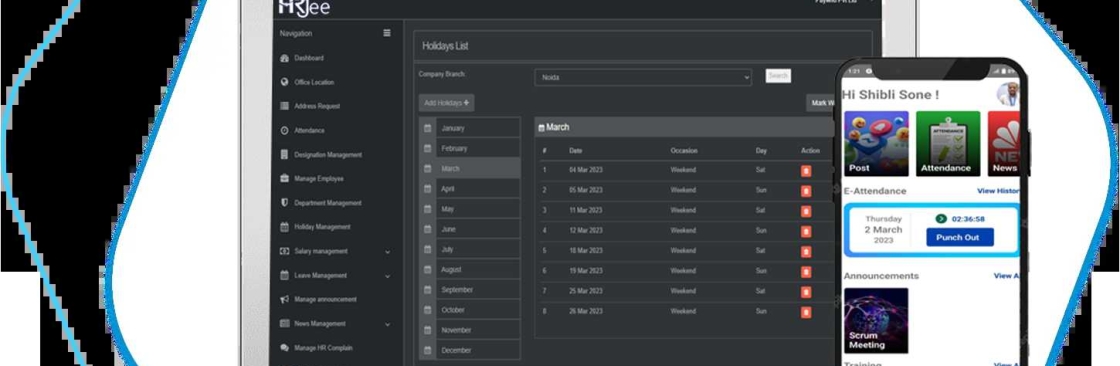Tap the profile avatar on the phone

(x=1008, y=94)
